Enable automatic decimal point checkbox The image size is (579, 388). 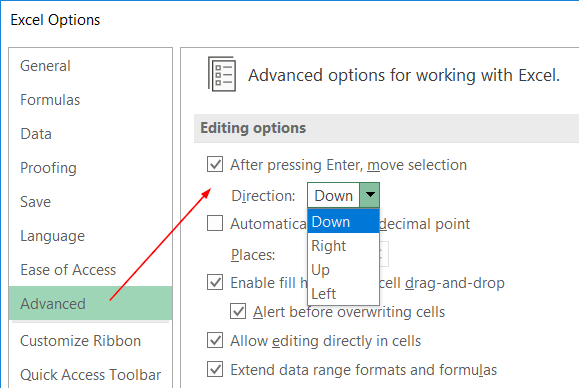(x=215, y=223)
